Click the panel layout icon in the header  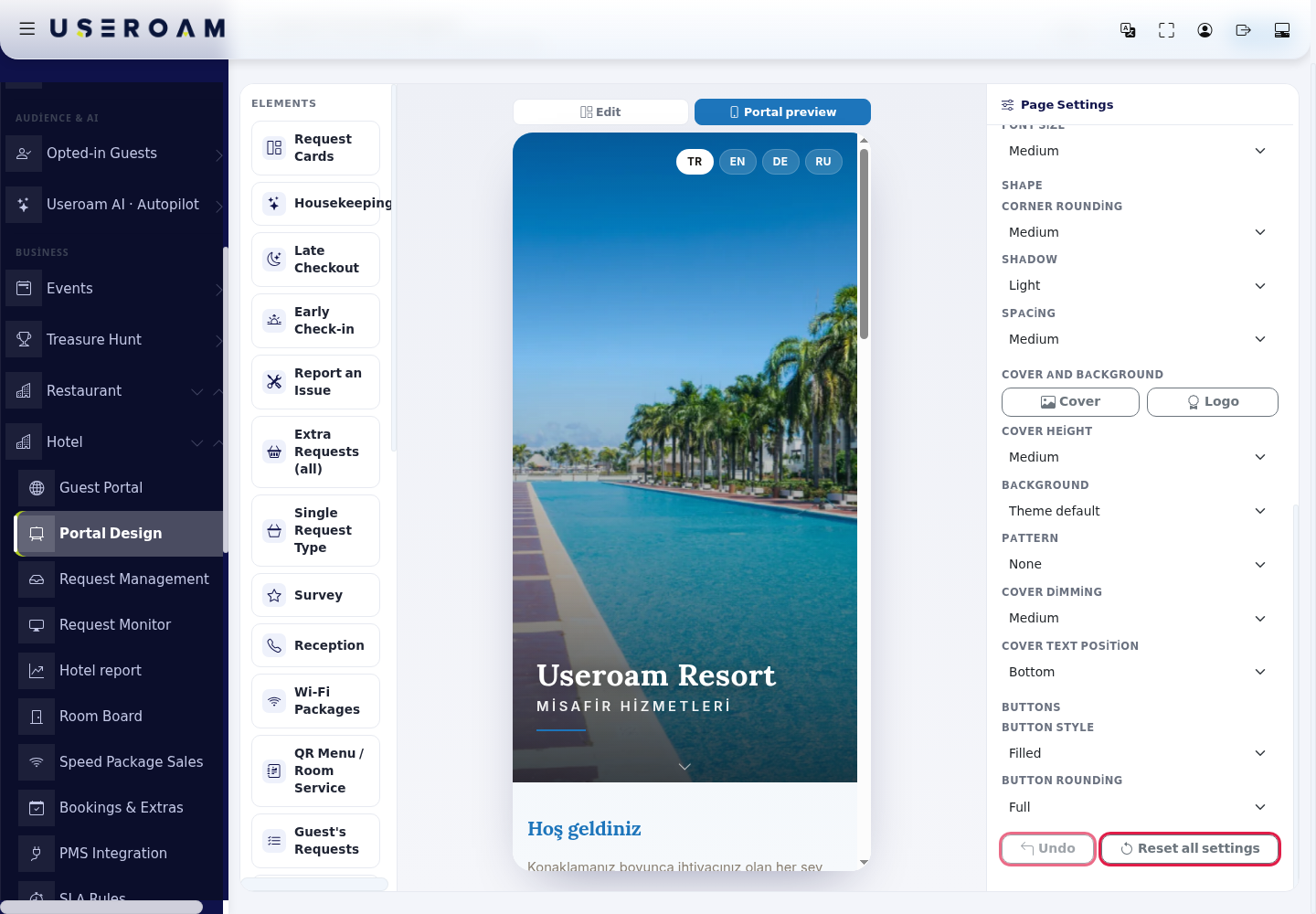(x=1281, y=30)
